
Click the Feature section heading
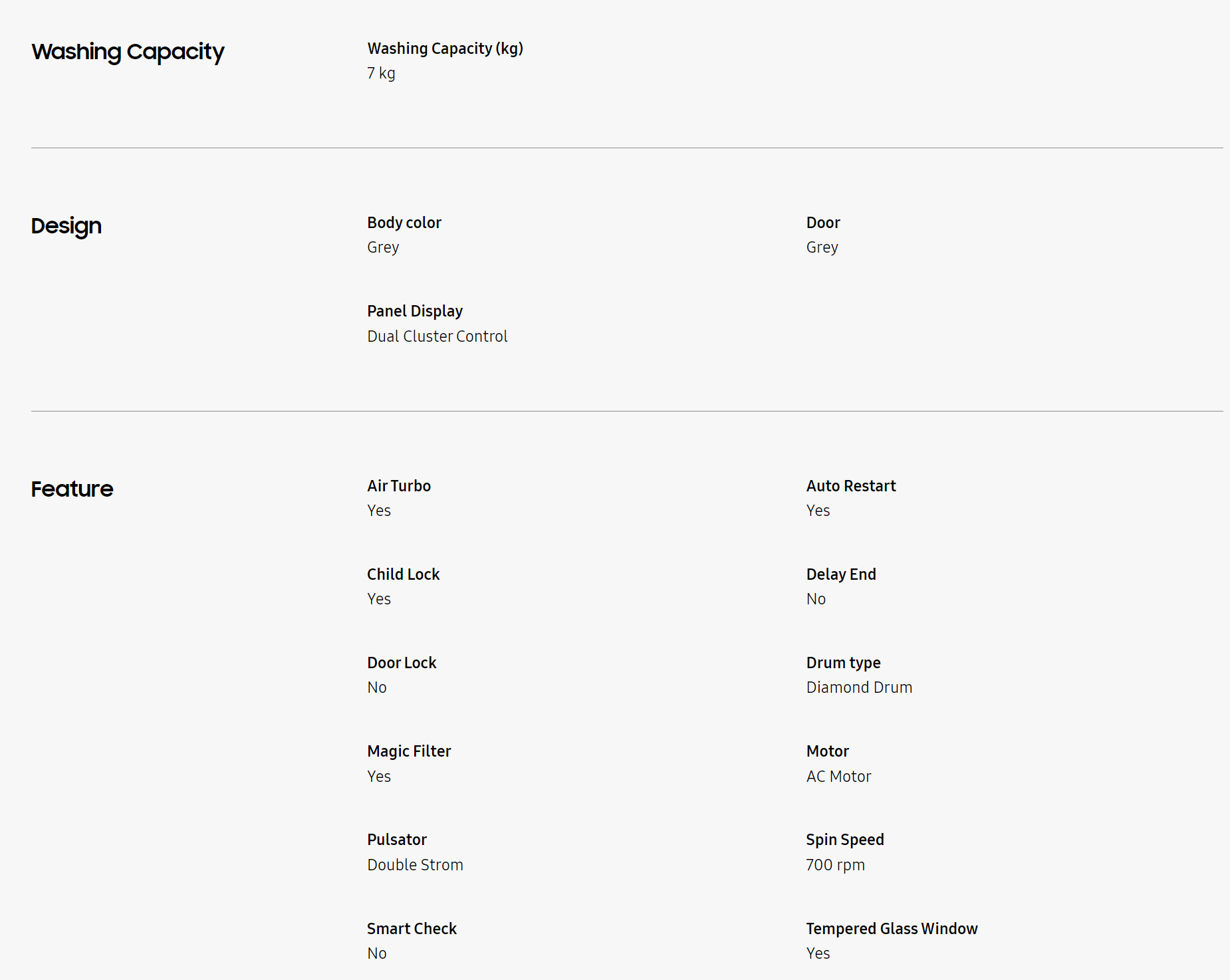[x=72, y=489]
